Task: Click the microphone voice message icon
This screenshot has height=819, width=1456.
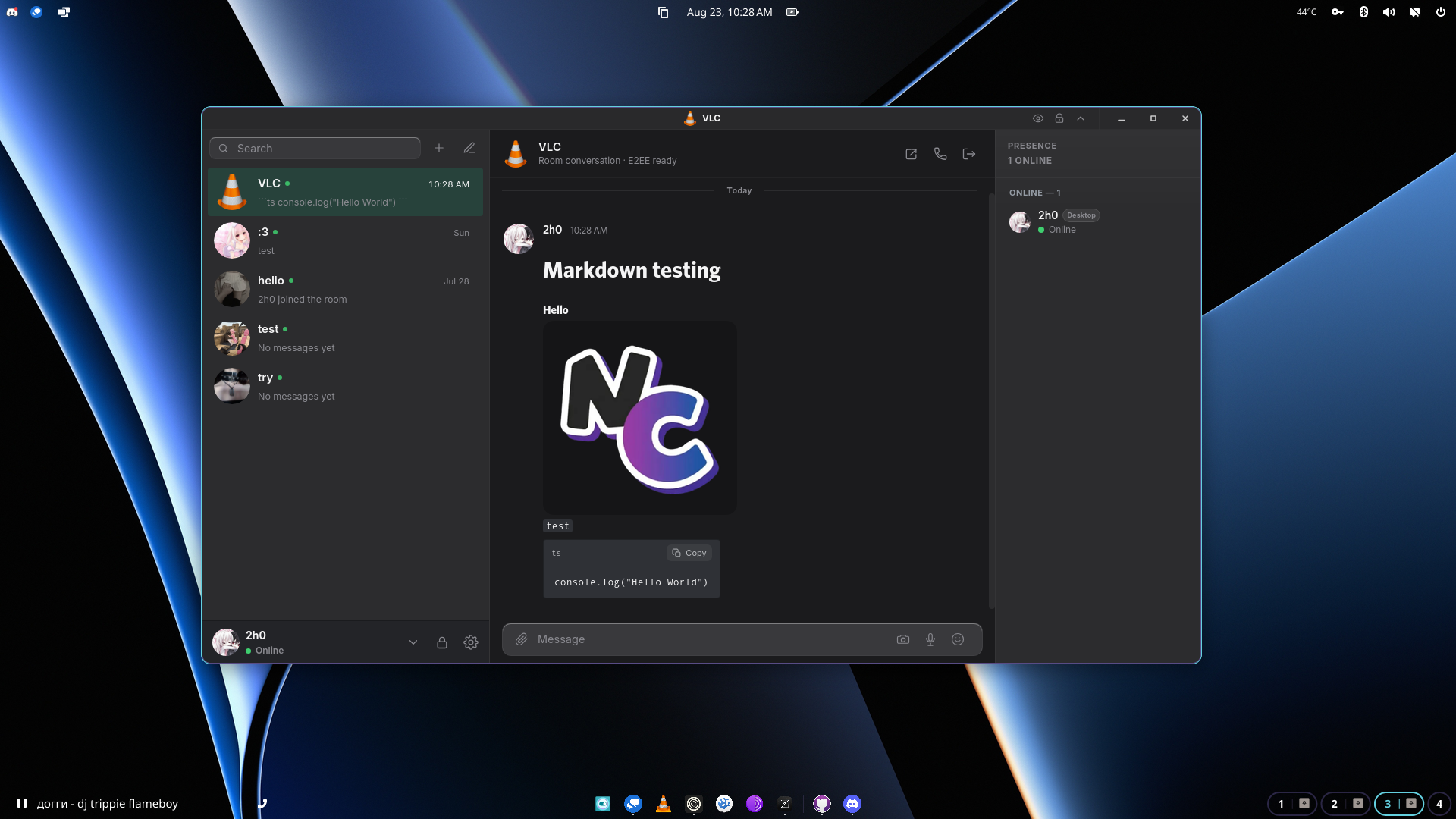Action: tap(930, 639)
